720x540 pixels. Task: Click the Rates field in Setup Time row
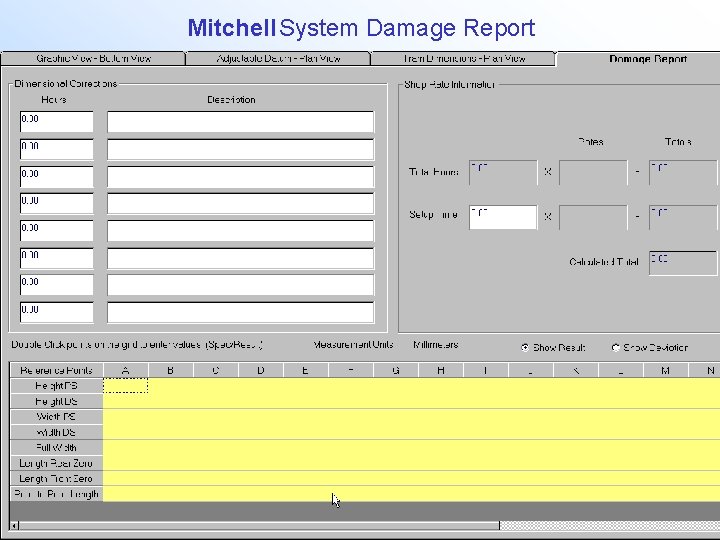593,216
